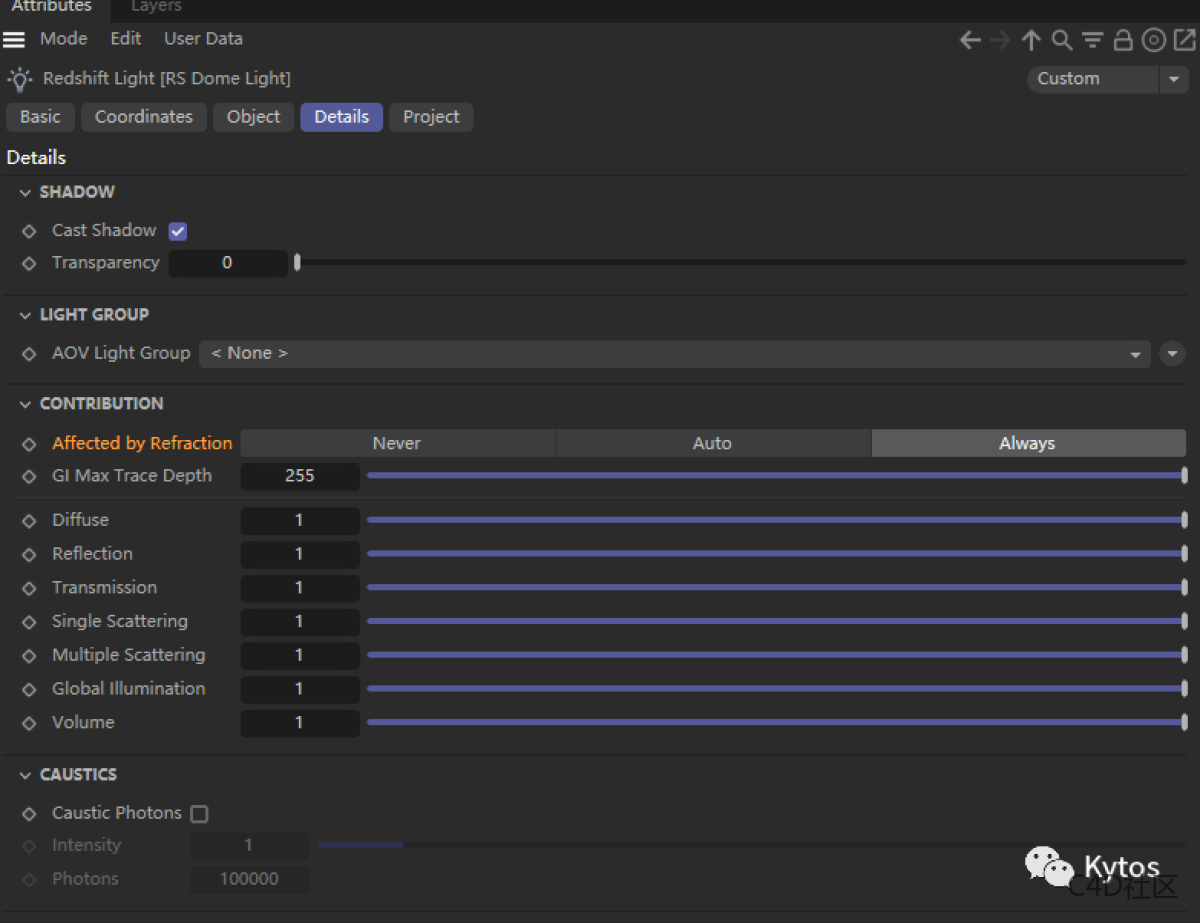This screenshot has height=923, width=1200.
Task: Enable the Cast Shadow checkbox
Action: tap(177, 230)
